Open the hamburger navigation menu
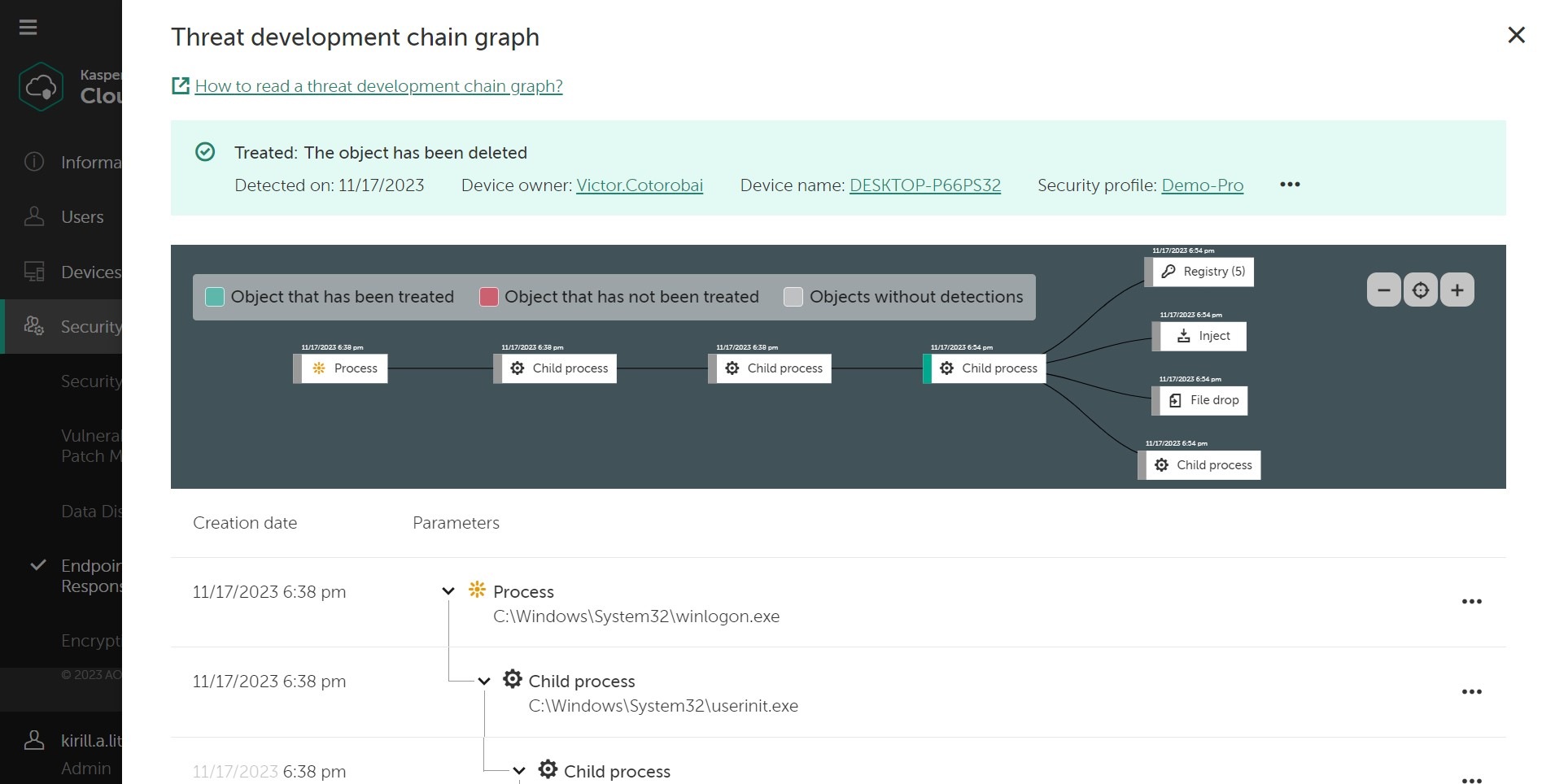Viewport: 1555px width, 784px height. pyautogui.click(x=28, y=28)
